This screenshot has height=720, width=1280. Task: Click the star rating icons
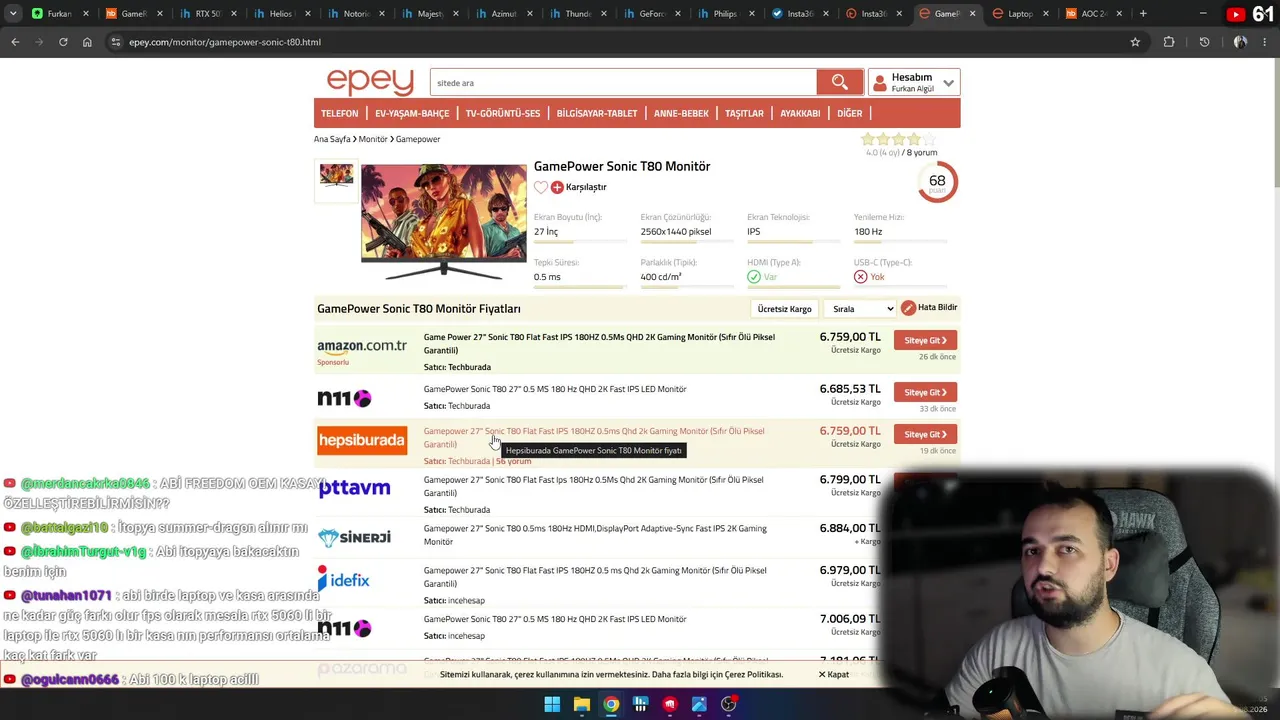[899, 140]
